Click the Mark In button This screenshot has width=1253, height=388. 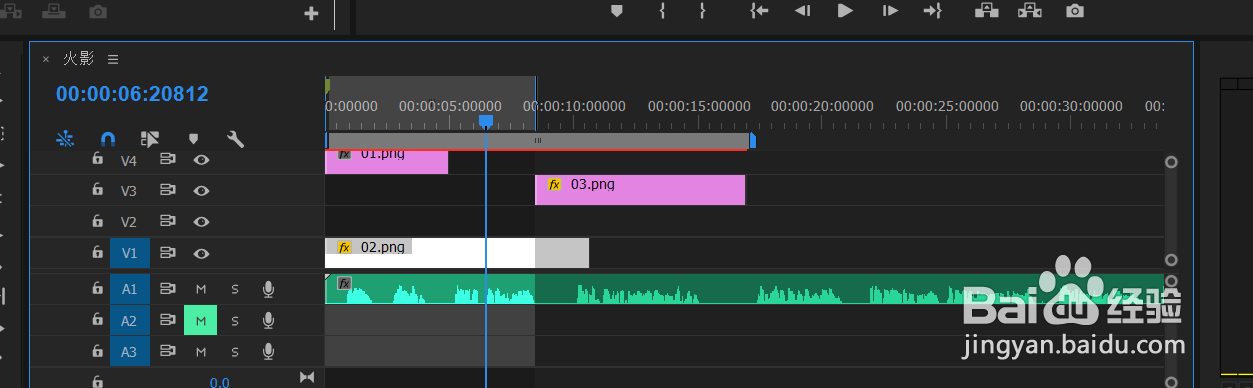[x=662, y=11]
